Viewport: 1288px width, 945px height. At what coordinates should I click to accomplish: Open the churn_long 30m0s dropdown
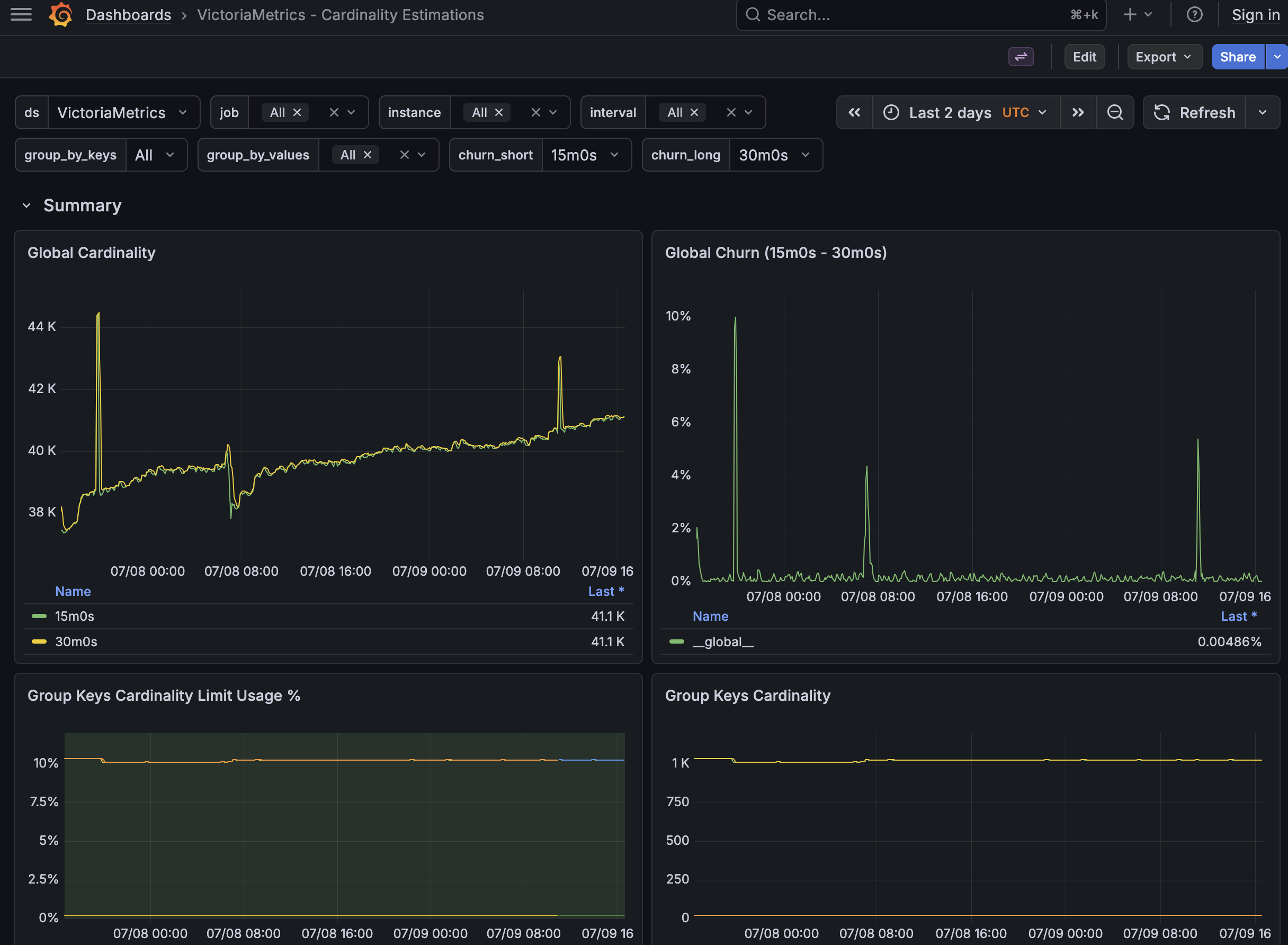[x=775, y=155]
